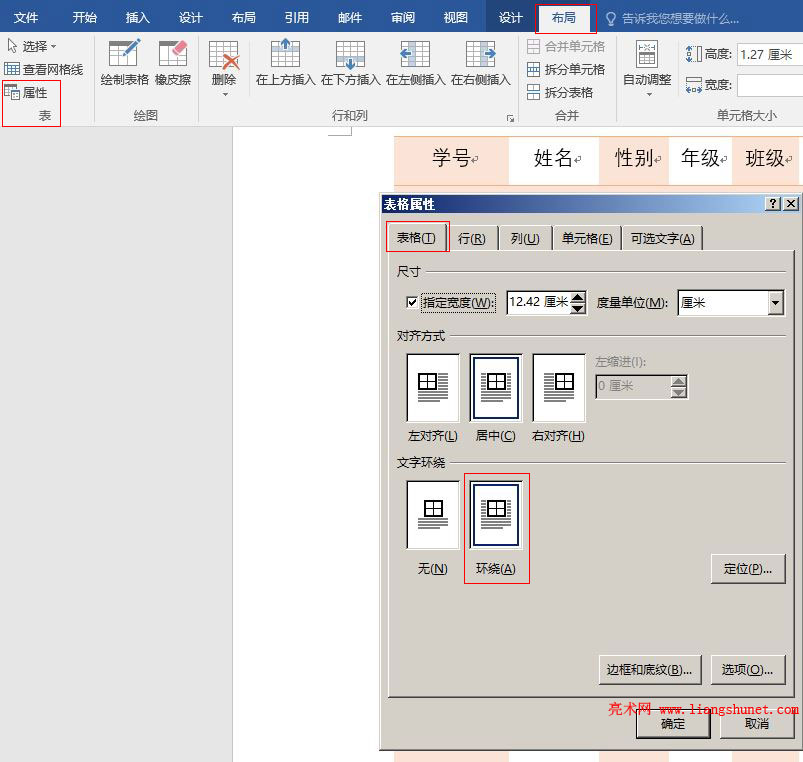Screen dimensions: 803x762
Task: Select the 表格(T) dialog tab
Action: pyautogui.click(x=416, y=238)
